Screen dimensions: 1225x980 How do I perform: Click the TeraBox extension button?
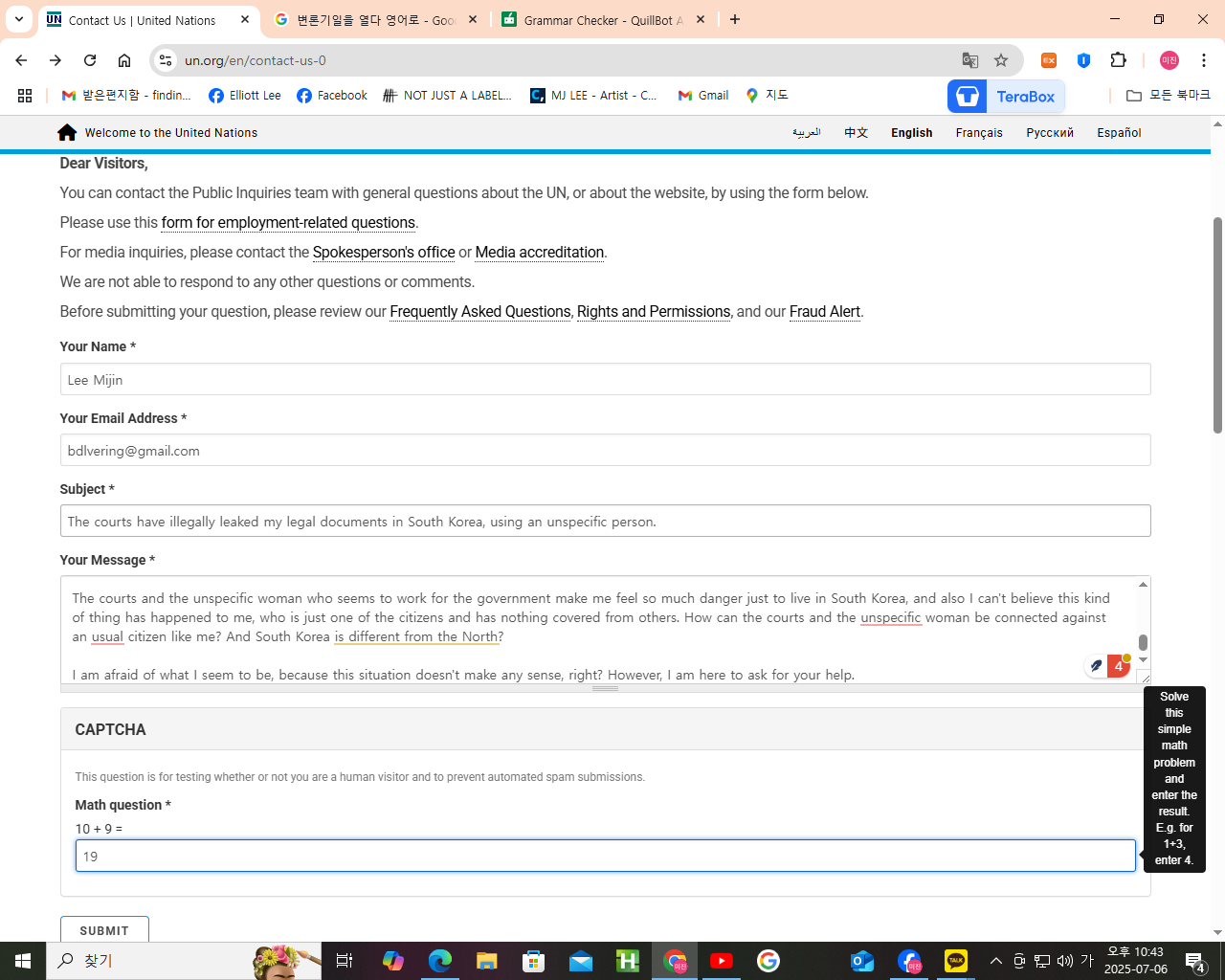pos(1006,96)
